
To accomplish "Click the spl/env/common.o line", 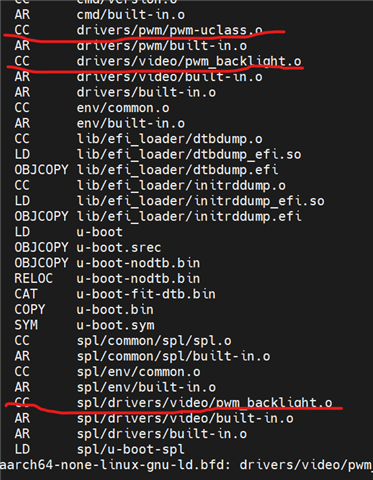I will pos(107,372).
